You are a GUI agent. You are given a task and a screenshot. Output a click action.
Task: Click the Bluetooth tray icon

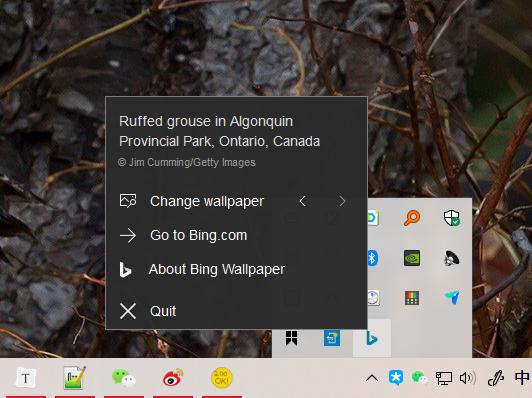point(373,258)
